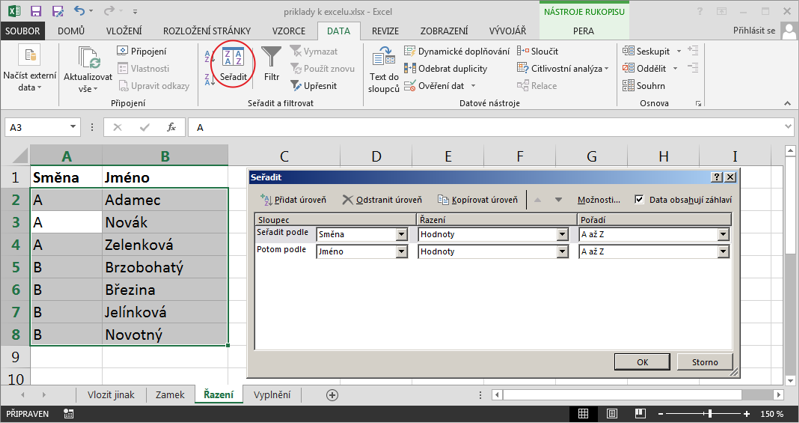The width and height of the screenshot is (799, 423).
Task: Click the Save icon in quick access toolbar
Action: [x=36, y=11]
